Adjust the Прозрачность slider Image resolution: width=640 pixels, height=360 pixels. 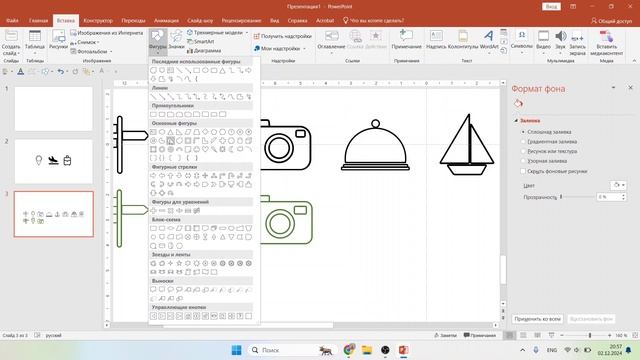click(x=561, y=197)
